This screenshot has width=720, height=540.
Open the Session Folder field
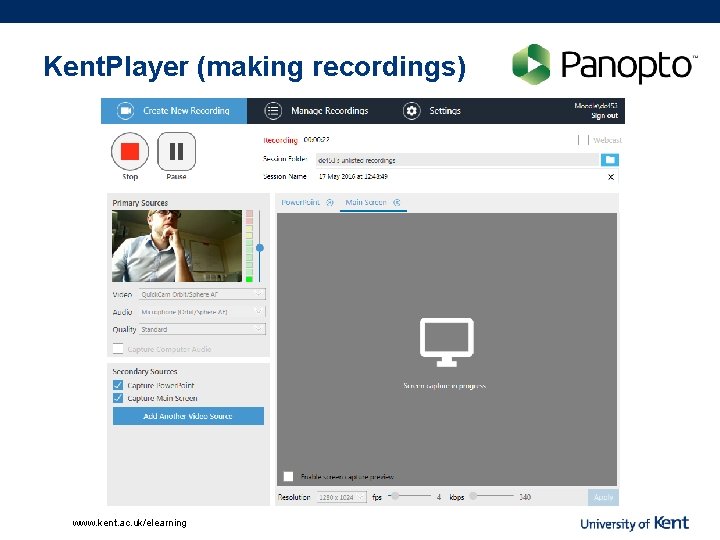[x=458, y=160]
